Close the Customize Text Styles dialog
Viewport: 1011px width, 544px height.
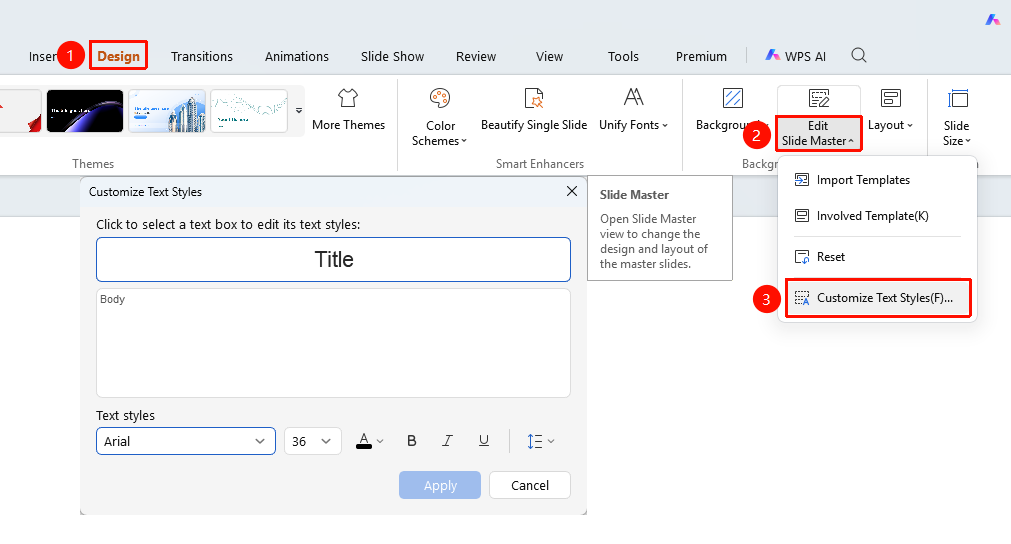click(x=571, y=191)
